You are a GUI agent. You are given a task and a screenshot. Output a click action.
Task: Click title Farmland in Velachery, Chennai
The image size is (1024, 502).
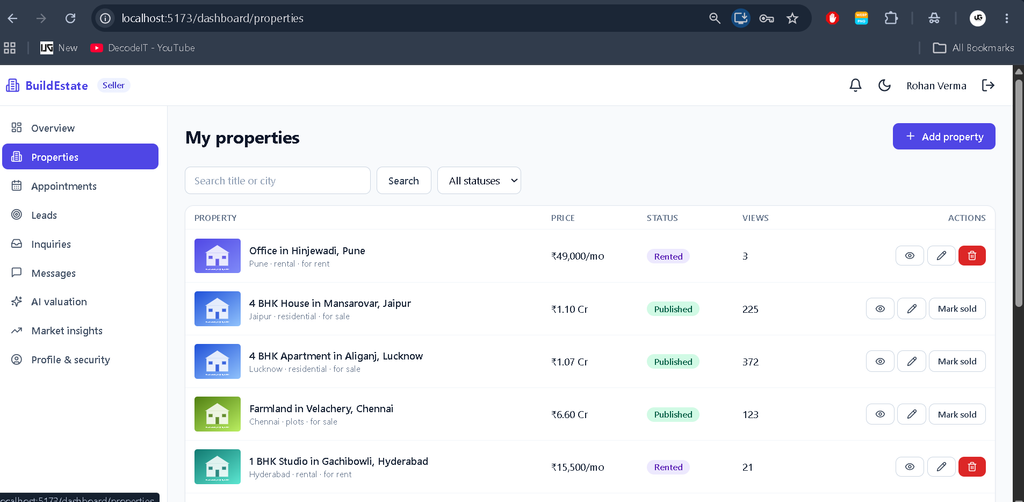(321, 409)
